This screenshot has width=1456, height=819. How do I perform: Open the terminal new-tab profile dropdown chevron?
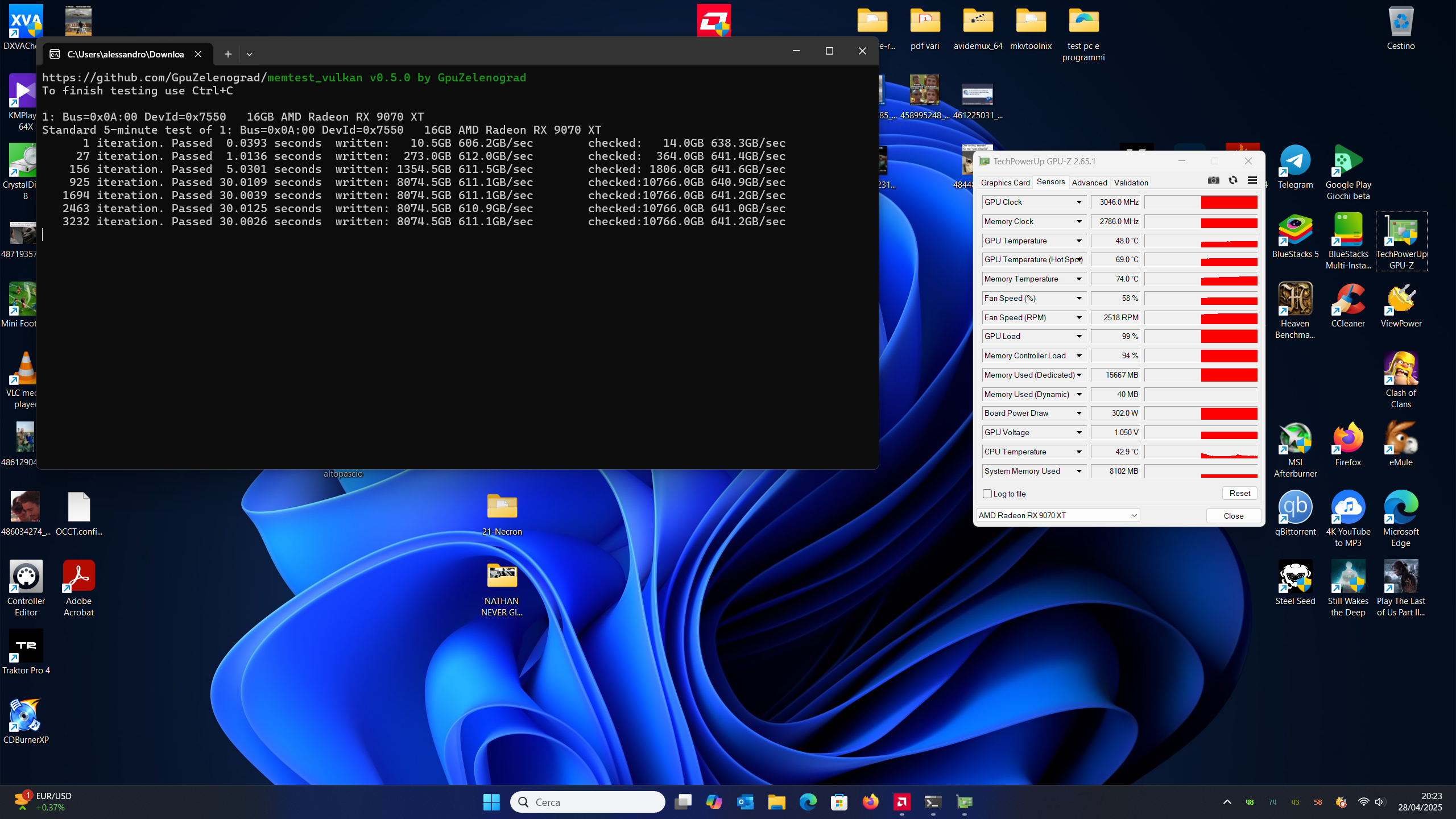[x=249, y=54]
